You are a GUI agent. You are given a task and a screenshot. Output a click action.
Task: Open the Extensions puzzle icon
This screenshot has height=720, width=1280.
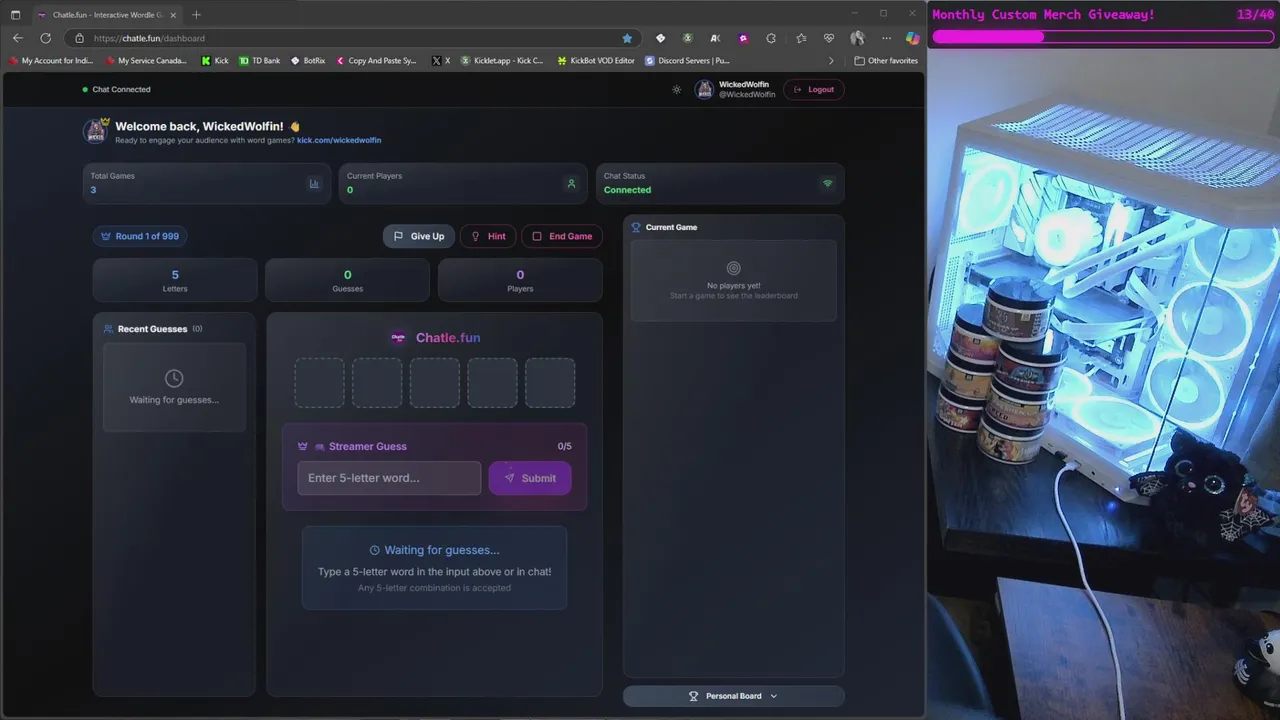point(771,38)
